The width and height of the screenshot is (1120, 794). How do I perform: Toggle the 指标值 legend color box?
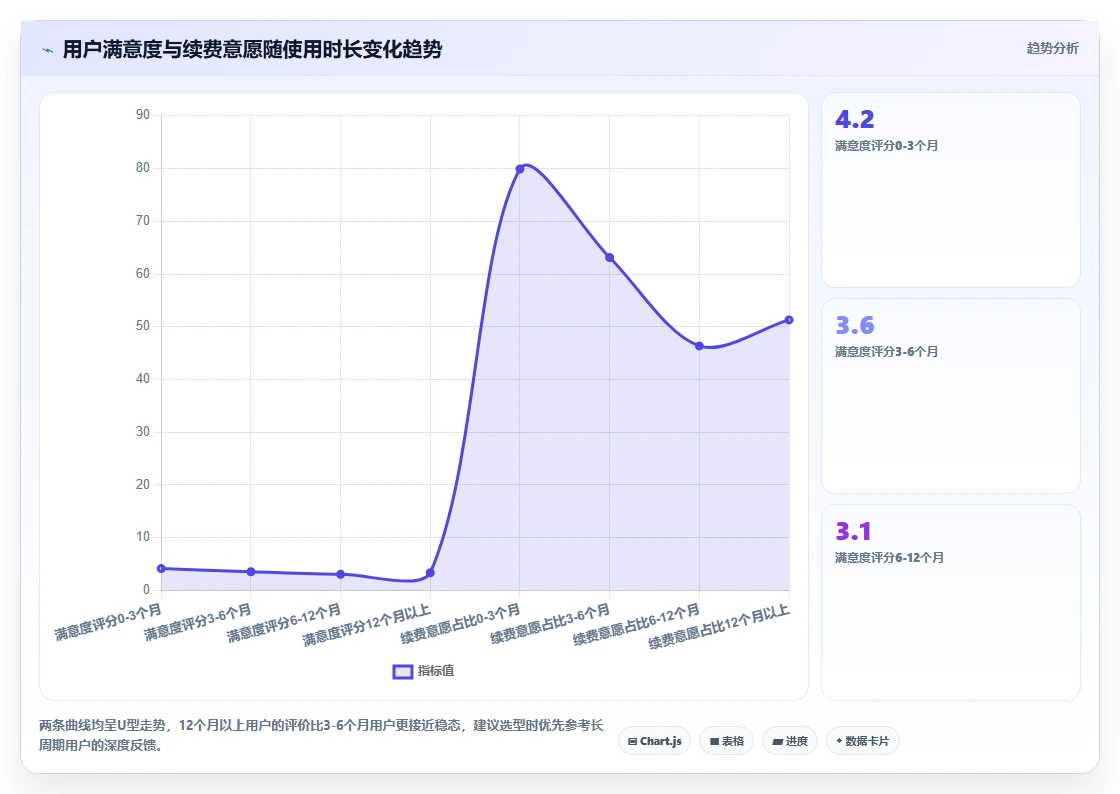click(x=403, y=671)
